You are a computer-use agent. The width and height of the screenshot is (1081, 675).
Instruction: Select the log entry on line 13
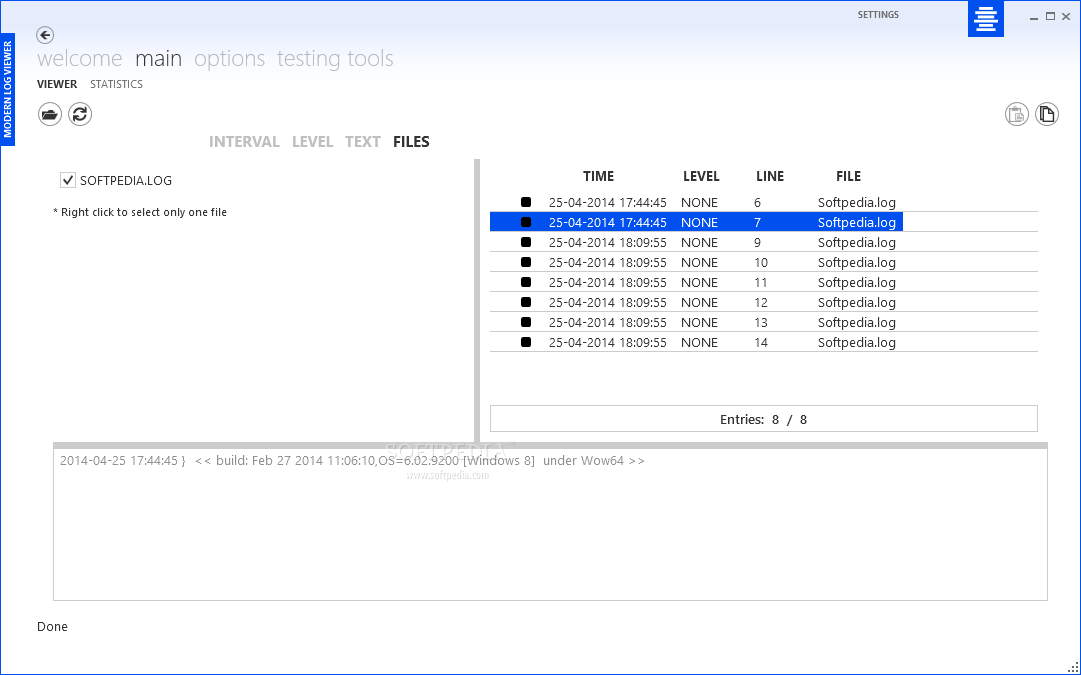point(764,322)
